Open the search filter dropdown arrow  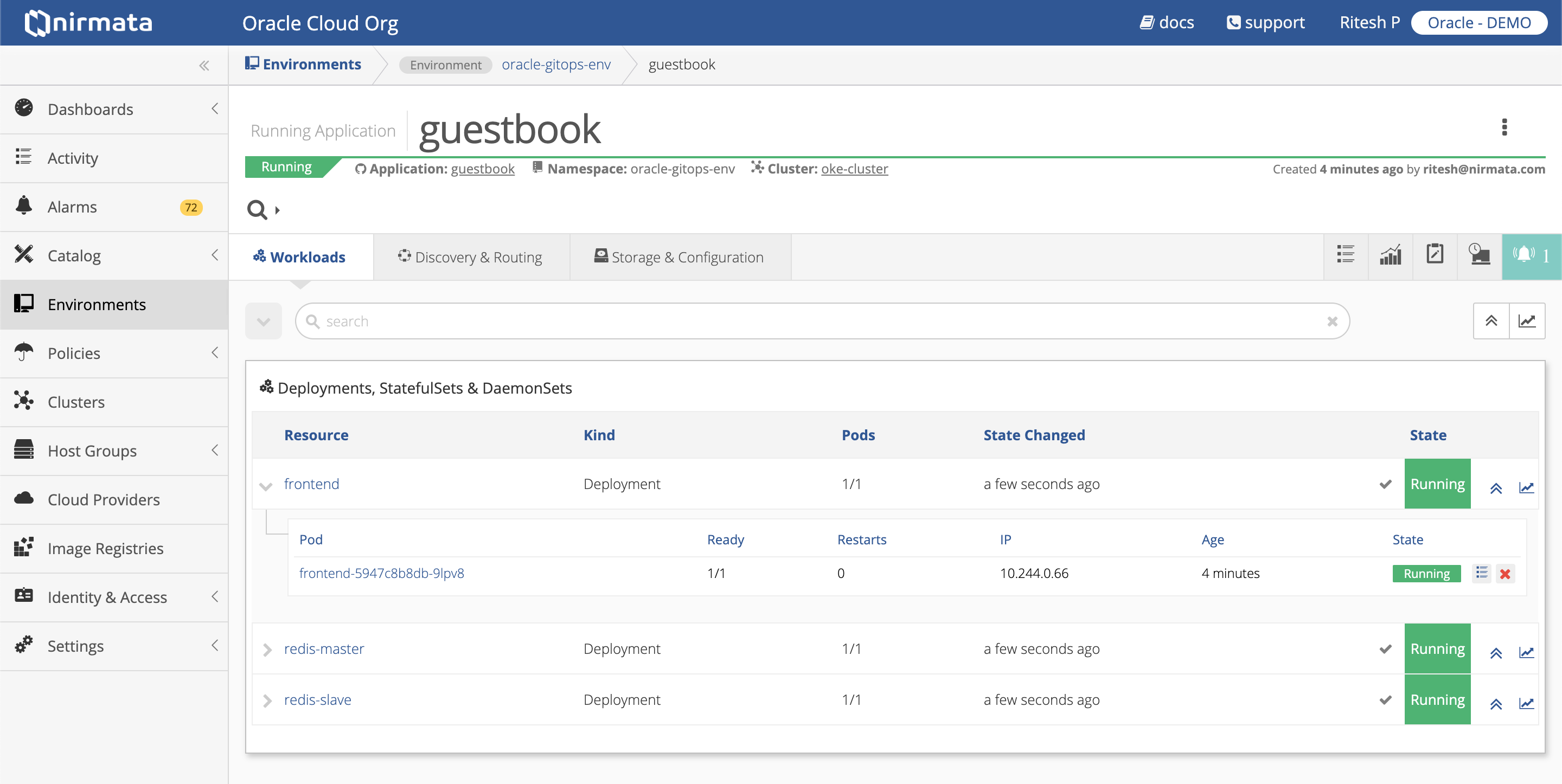click(x=263, y=321)
